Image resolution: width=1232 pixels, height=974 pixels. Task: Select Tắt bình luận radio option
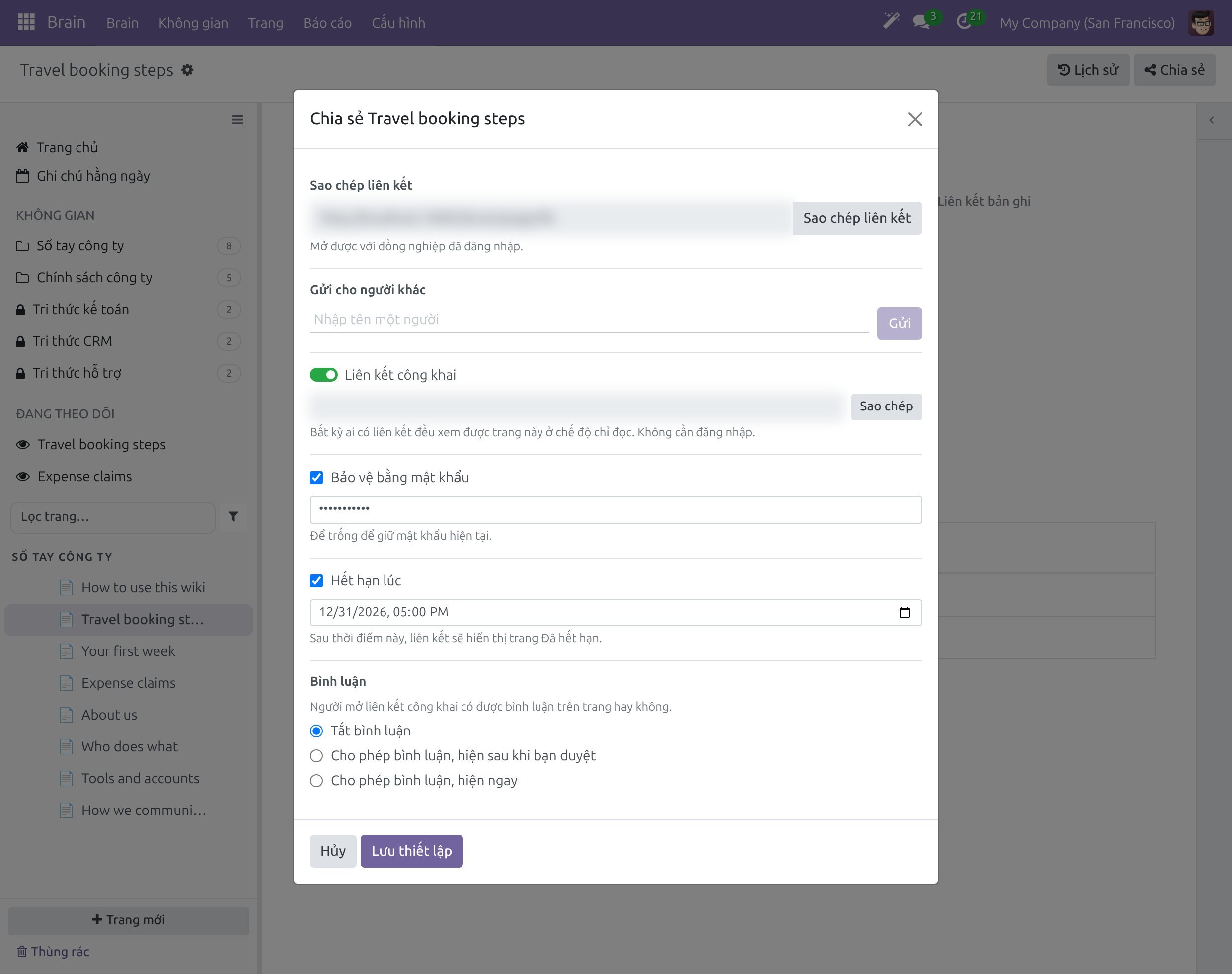[316, 731]
